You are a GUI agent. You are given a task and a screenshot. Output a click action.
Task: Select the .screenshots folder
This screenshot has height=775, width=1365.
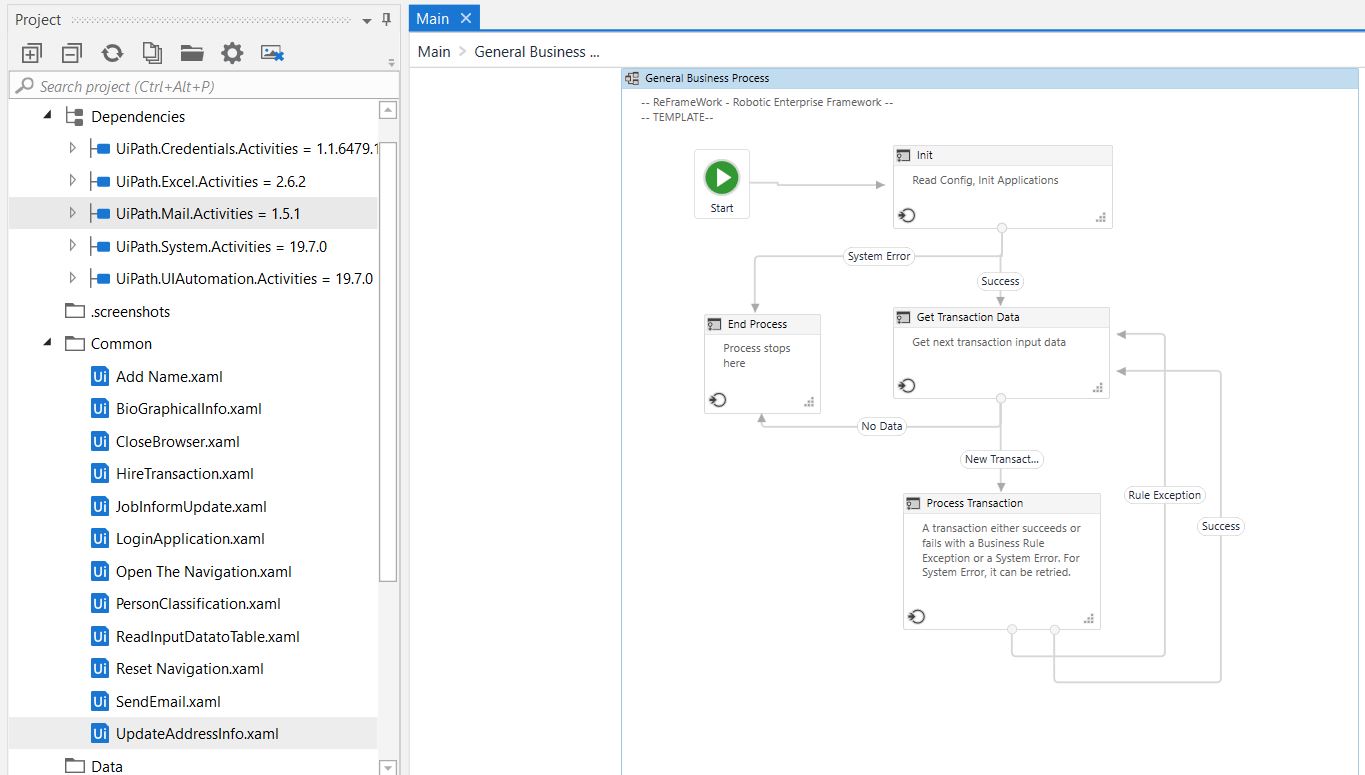(130, 311)
